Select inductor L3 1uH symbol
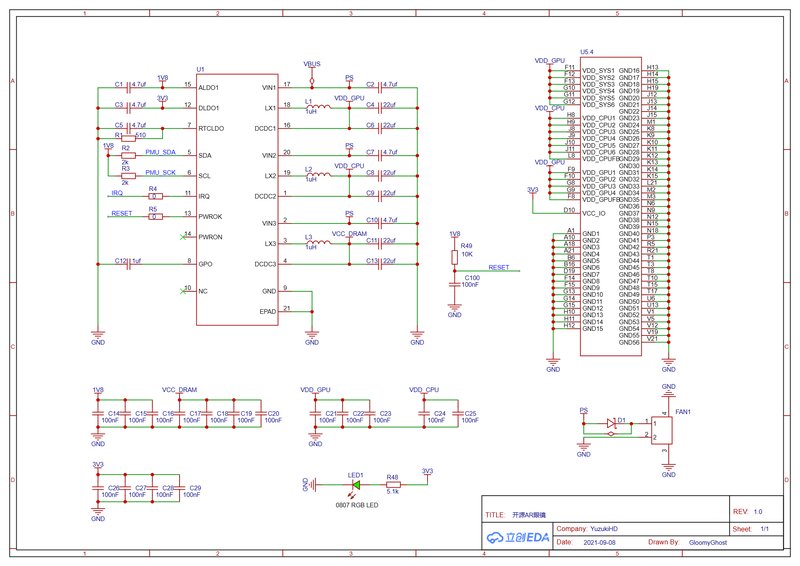Screen dimensions: 800x566 [319, 242]
